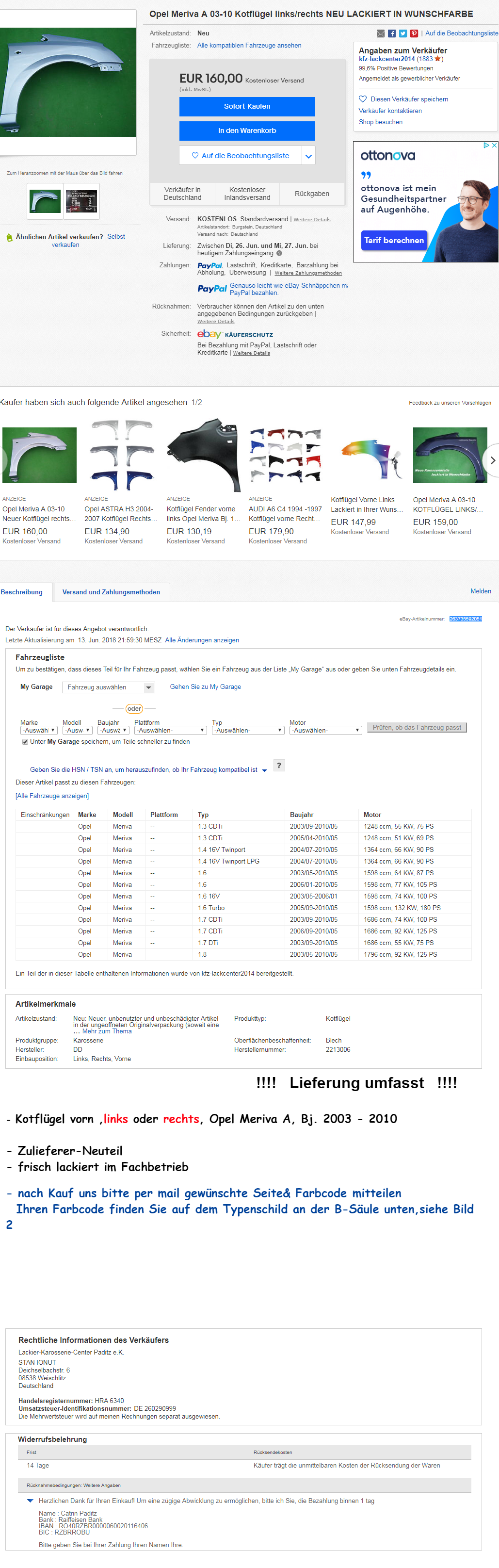The image size is (499, 1568).
Task: Open the seller's 1883 feedback score link
Action: coord(425,59)
